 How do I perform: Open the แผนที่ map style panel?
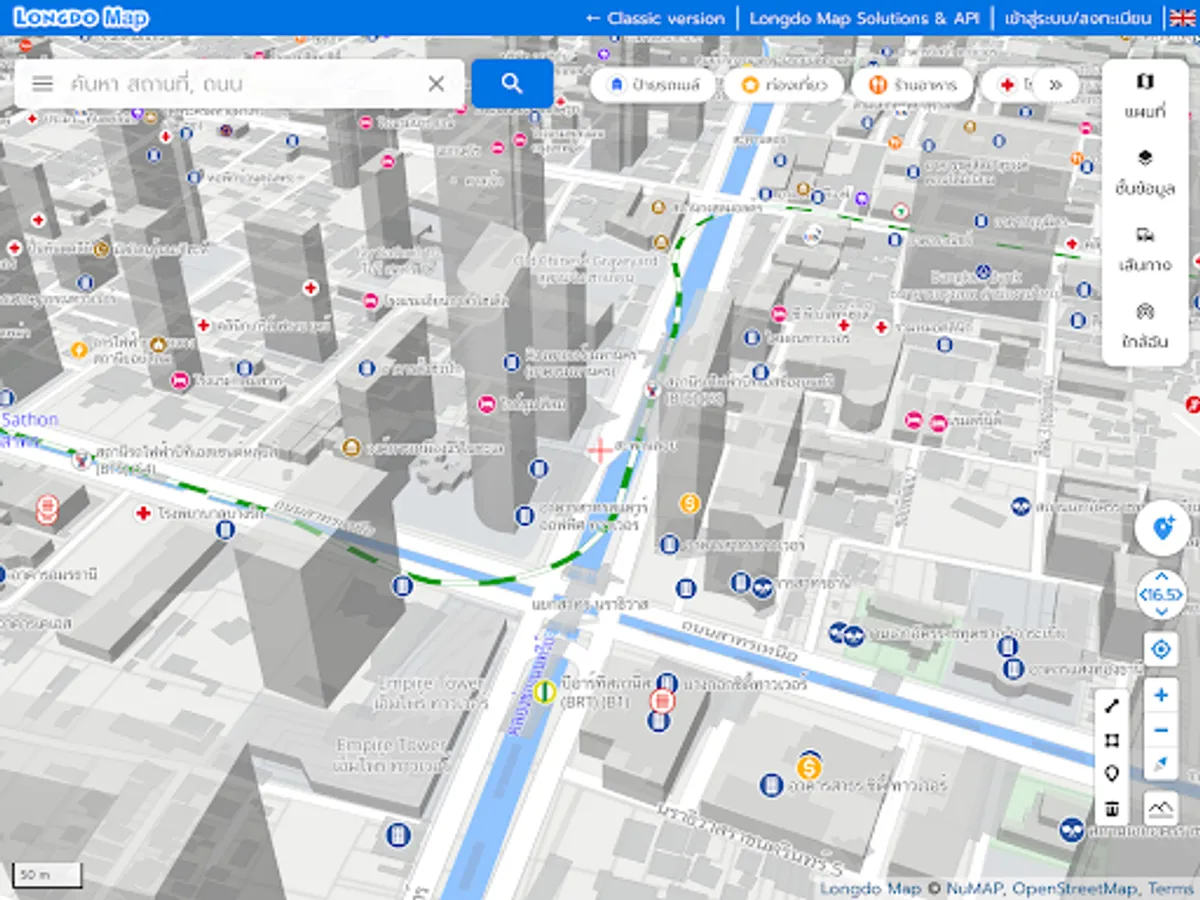1144,97
